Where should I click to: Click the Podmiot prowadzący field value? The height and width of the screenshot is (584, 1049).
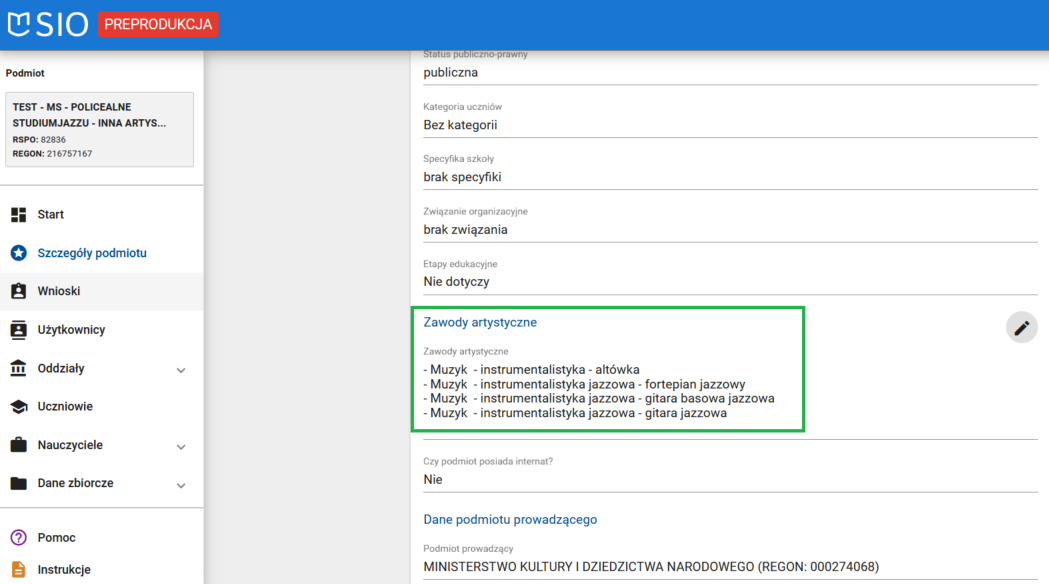(x=651, y=567)
